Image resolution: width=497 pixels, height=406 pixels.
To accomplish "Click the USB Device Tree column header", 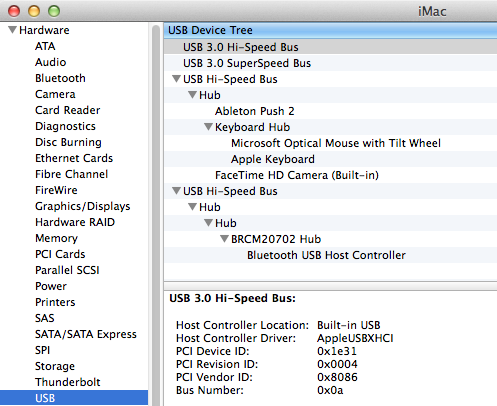I will click(x=330, y=30).
